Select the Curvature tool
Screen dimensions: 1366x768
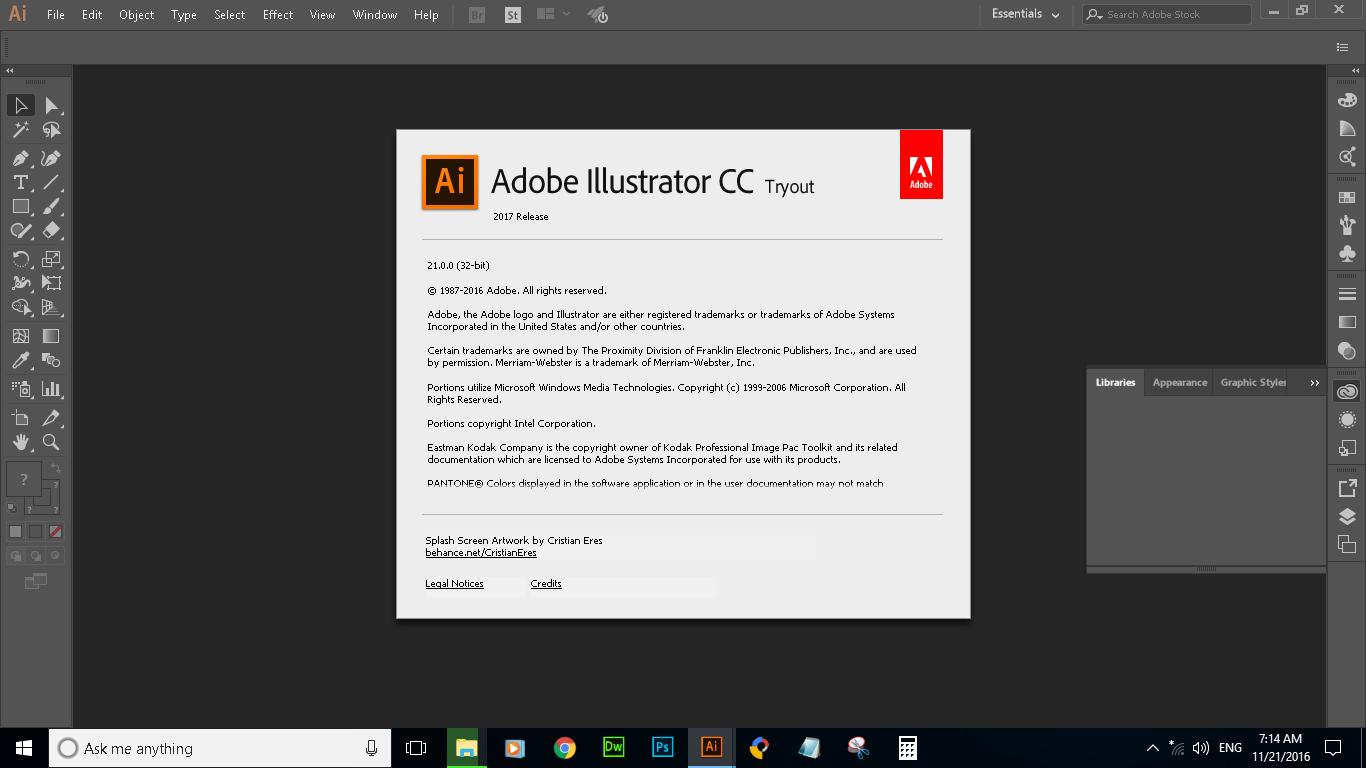[x=51, y=158]
